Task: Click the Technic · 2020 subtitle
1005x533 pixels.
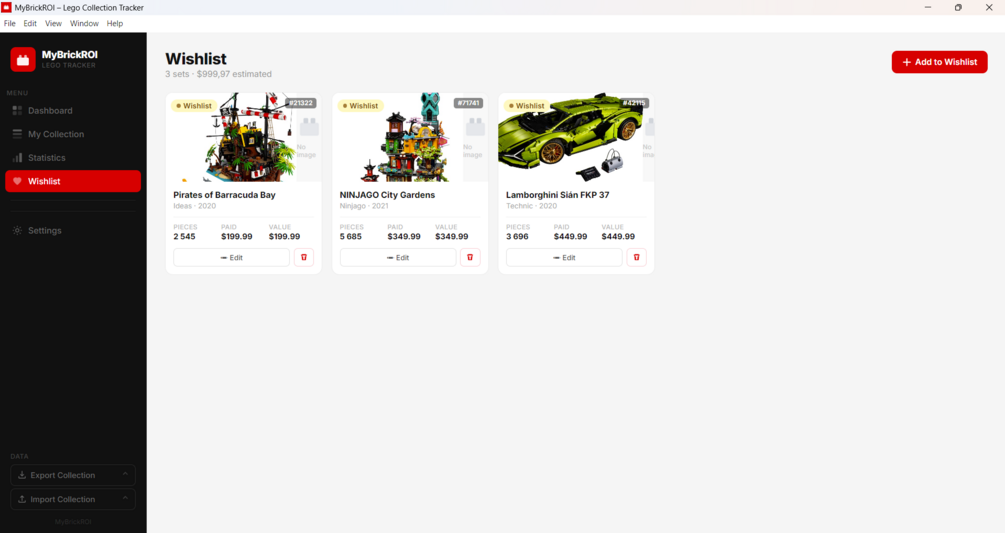Action: pos(531,206)
